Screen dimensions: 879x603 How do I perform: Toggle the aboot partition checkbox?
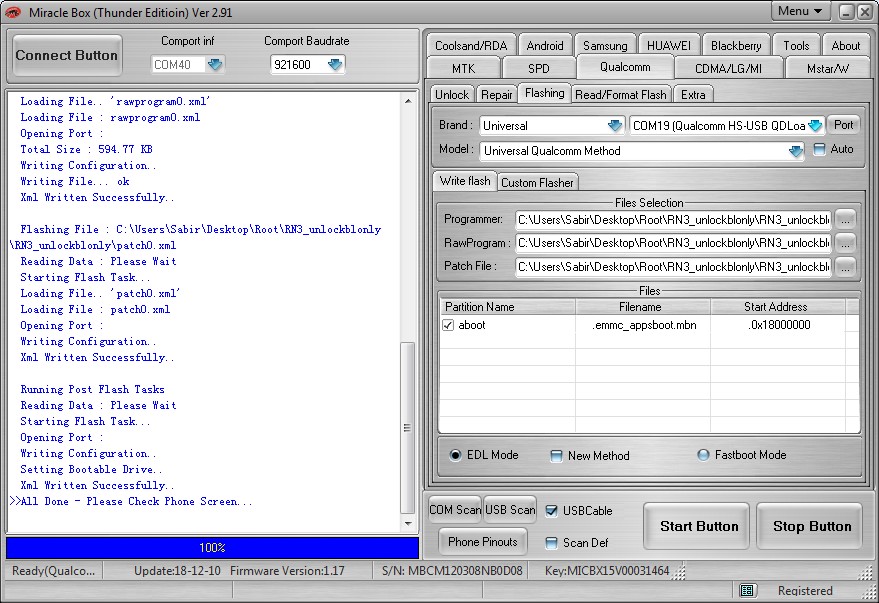tap(448, 325)
